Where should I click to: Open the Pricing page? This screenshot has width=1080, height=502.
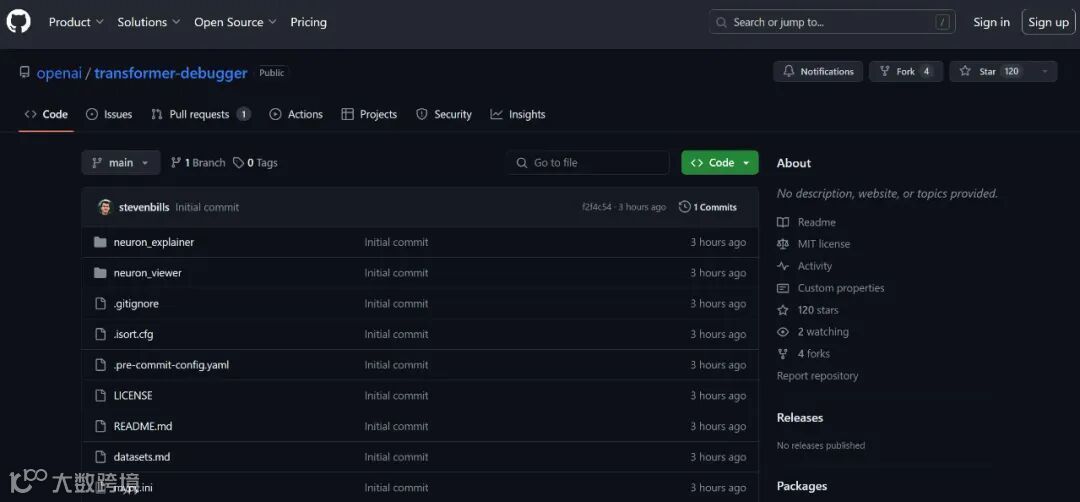coord(309,22)
